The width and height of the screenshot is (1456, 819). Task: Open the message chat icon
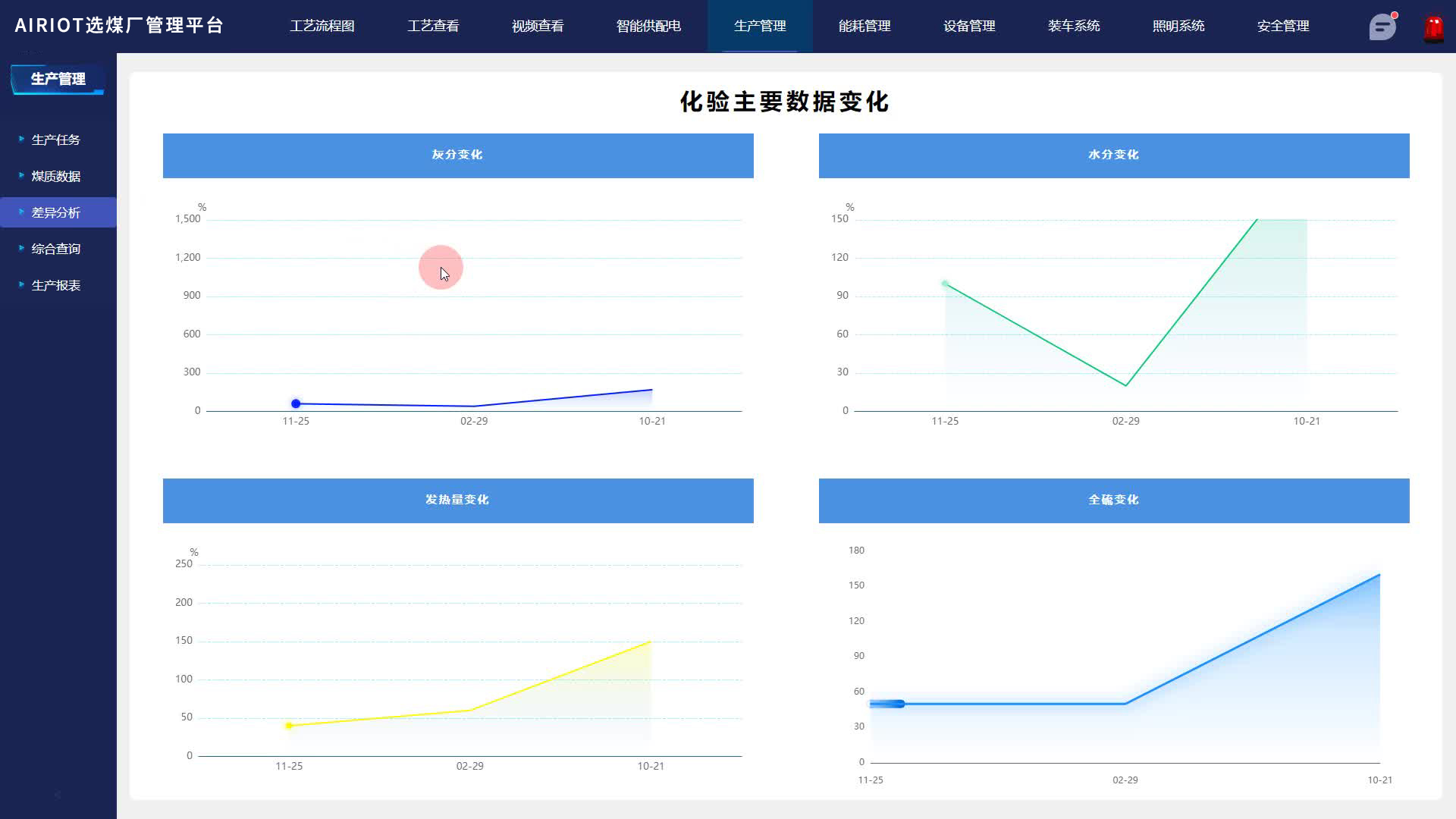[1382, 27]
